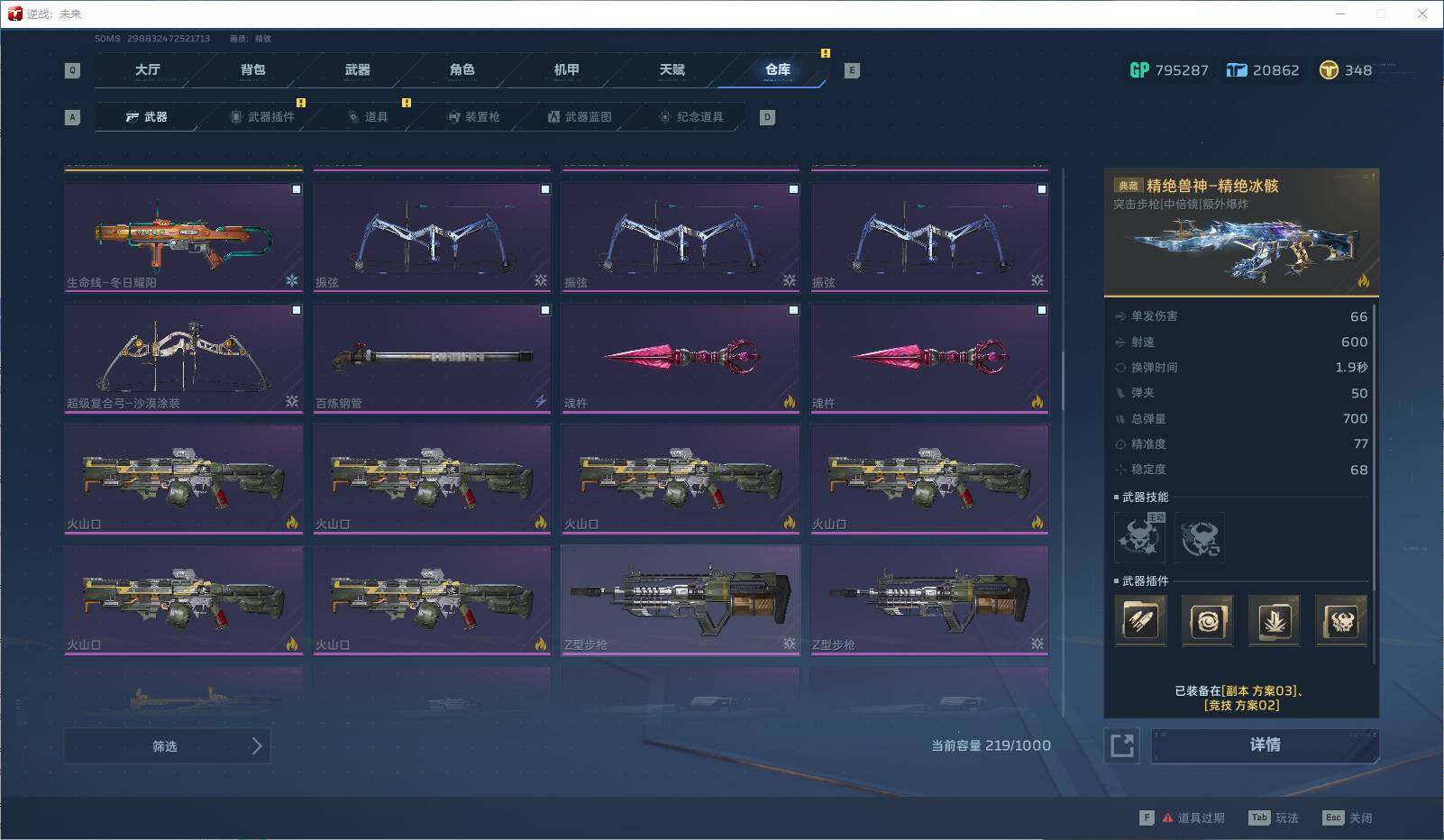Viewport: 1444px width, 840px height.
Task: Click the D key hint icon
Action: pyautogui.click(x=767, y=117)
